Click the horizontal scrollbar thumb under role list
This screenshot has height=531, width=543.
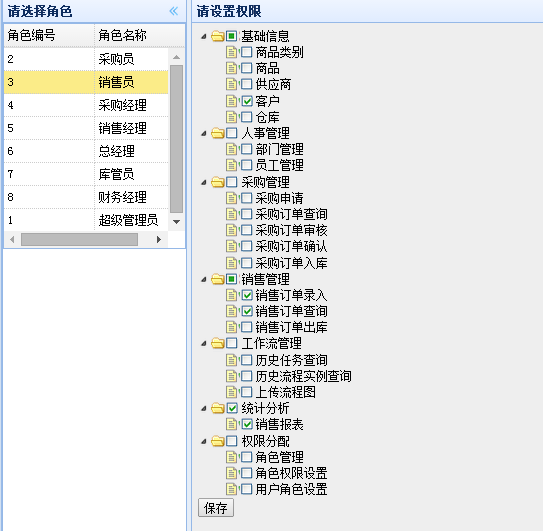(79, 239)
